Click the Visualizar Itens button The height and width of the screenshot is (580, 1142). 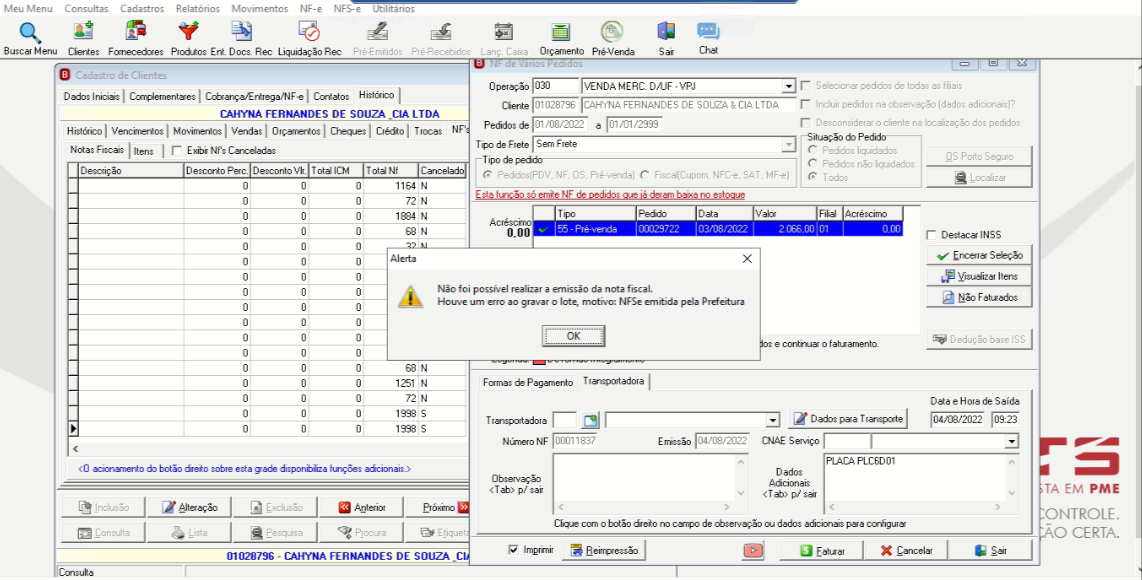coord(980,276)
